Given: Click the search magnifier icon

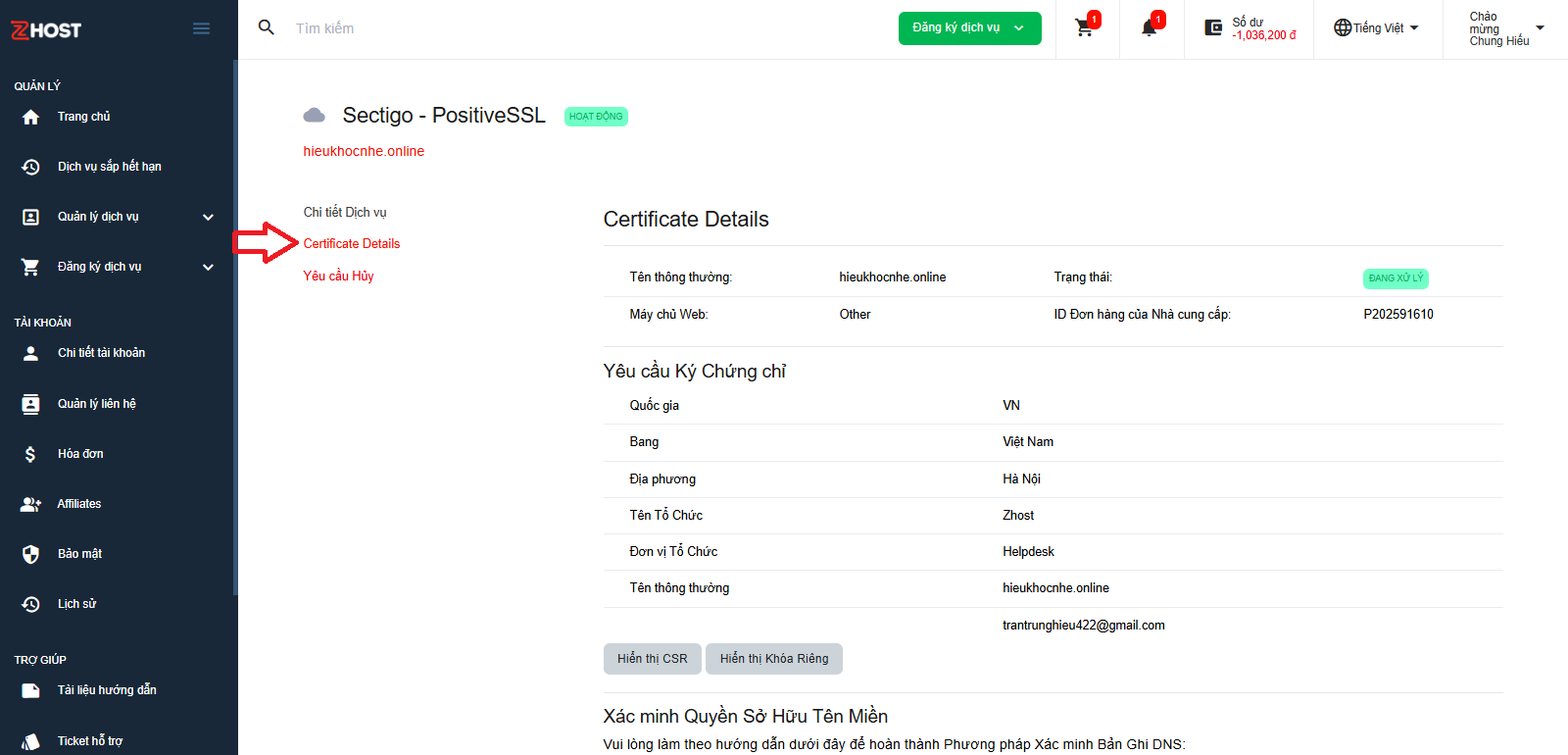Looking at the screenshot, I should tap(266, 27).
